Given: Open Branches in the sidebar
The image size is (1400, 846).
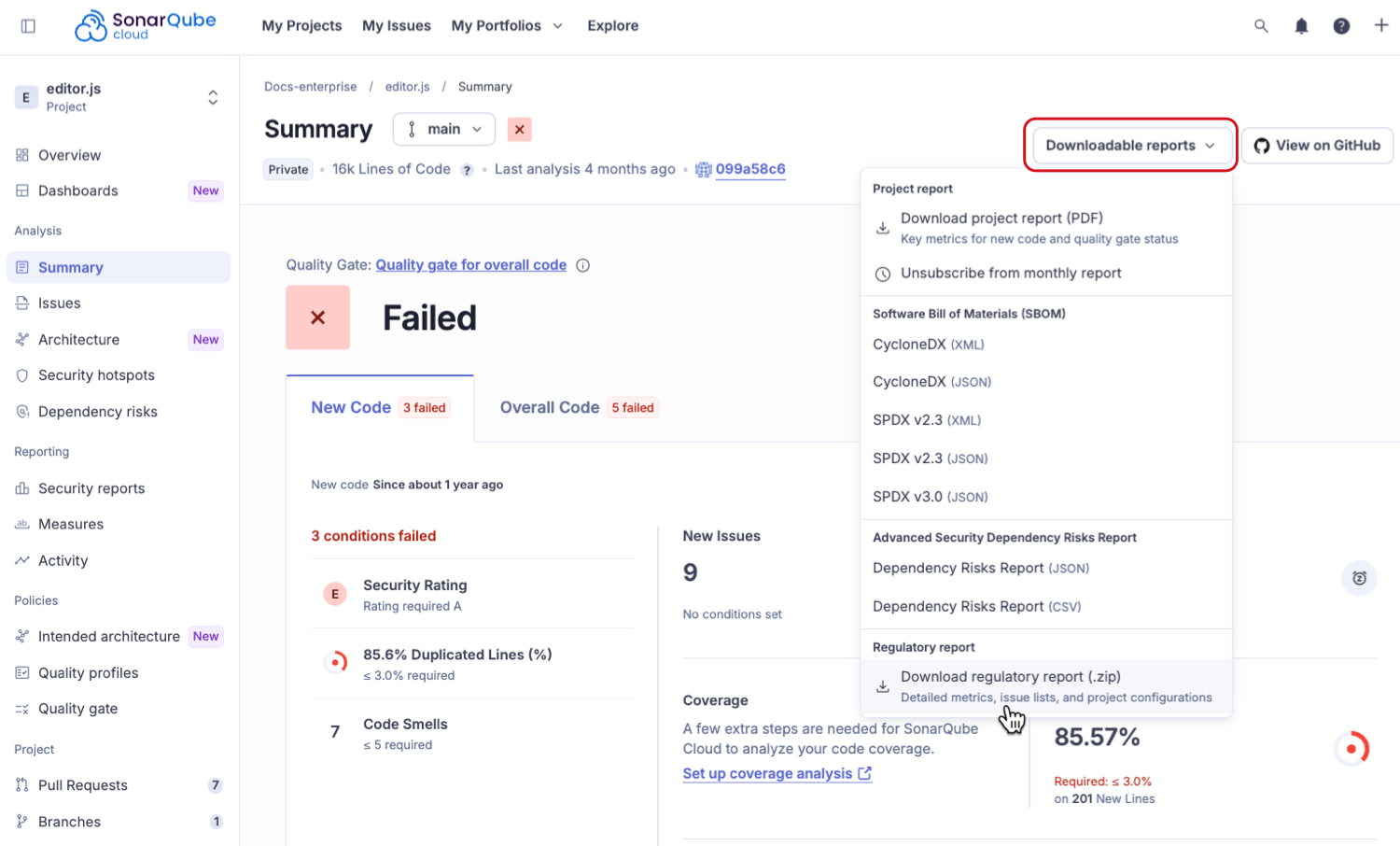Looking at the screenshot, I should 119,822.
